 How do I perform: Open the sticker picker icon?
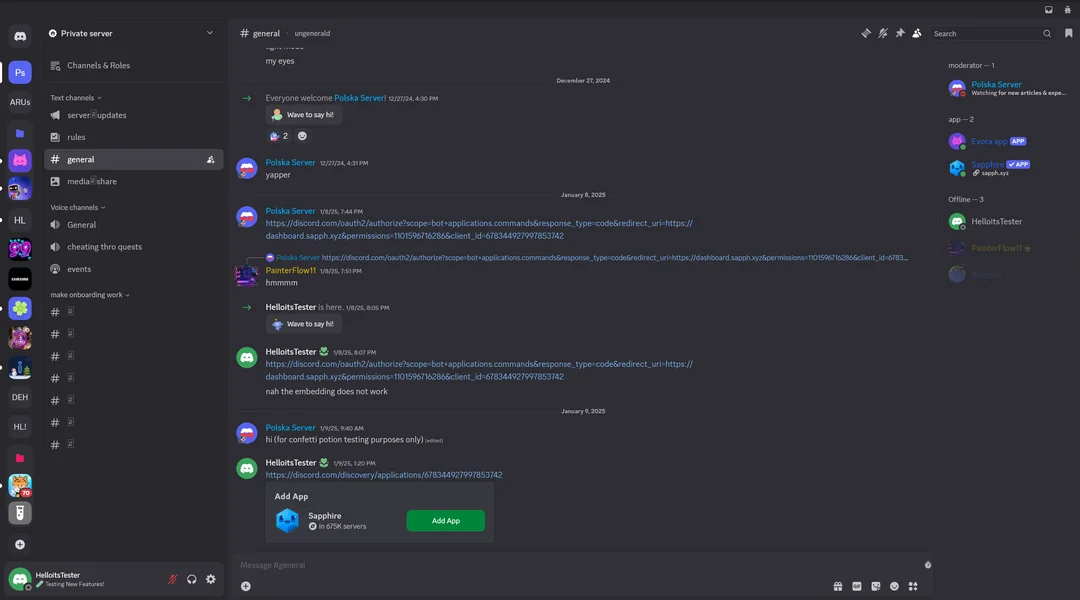click(x=875, y=586)
